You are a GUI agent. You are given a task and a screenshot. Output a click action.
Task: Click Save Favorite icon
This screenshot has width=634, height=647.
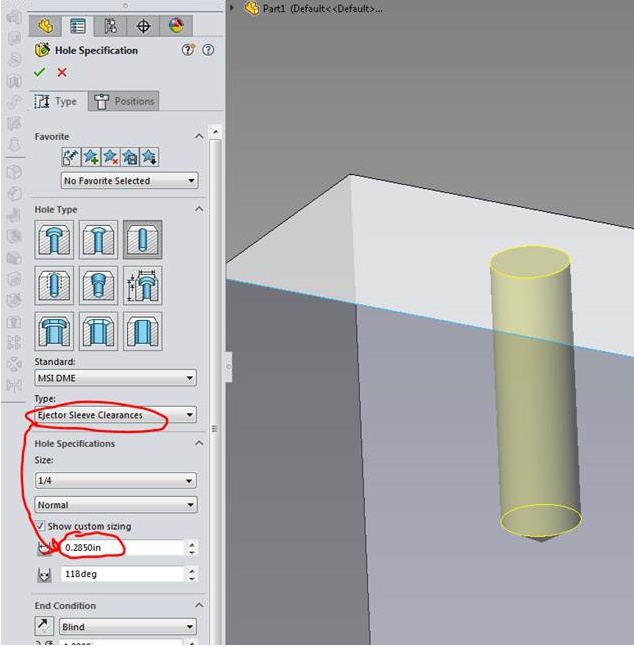pyautogui.click(x=130, y=157)
